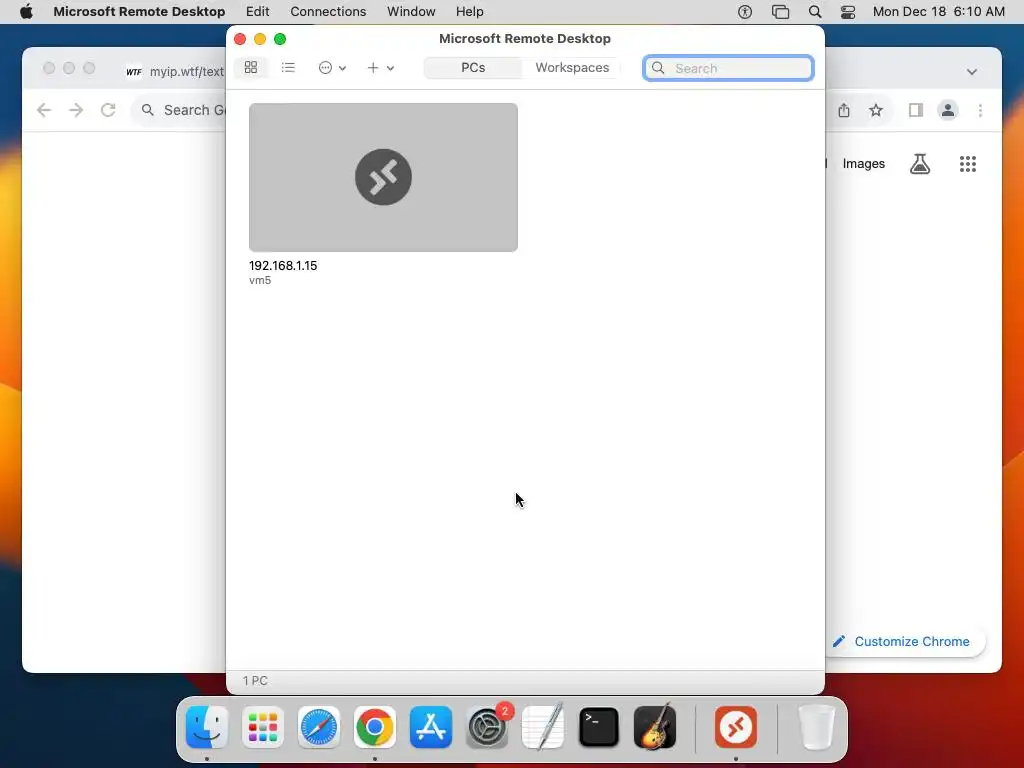1024x768 pixels.
Task: Open the Edit menu
Action: point(257,12)
